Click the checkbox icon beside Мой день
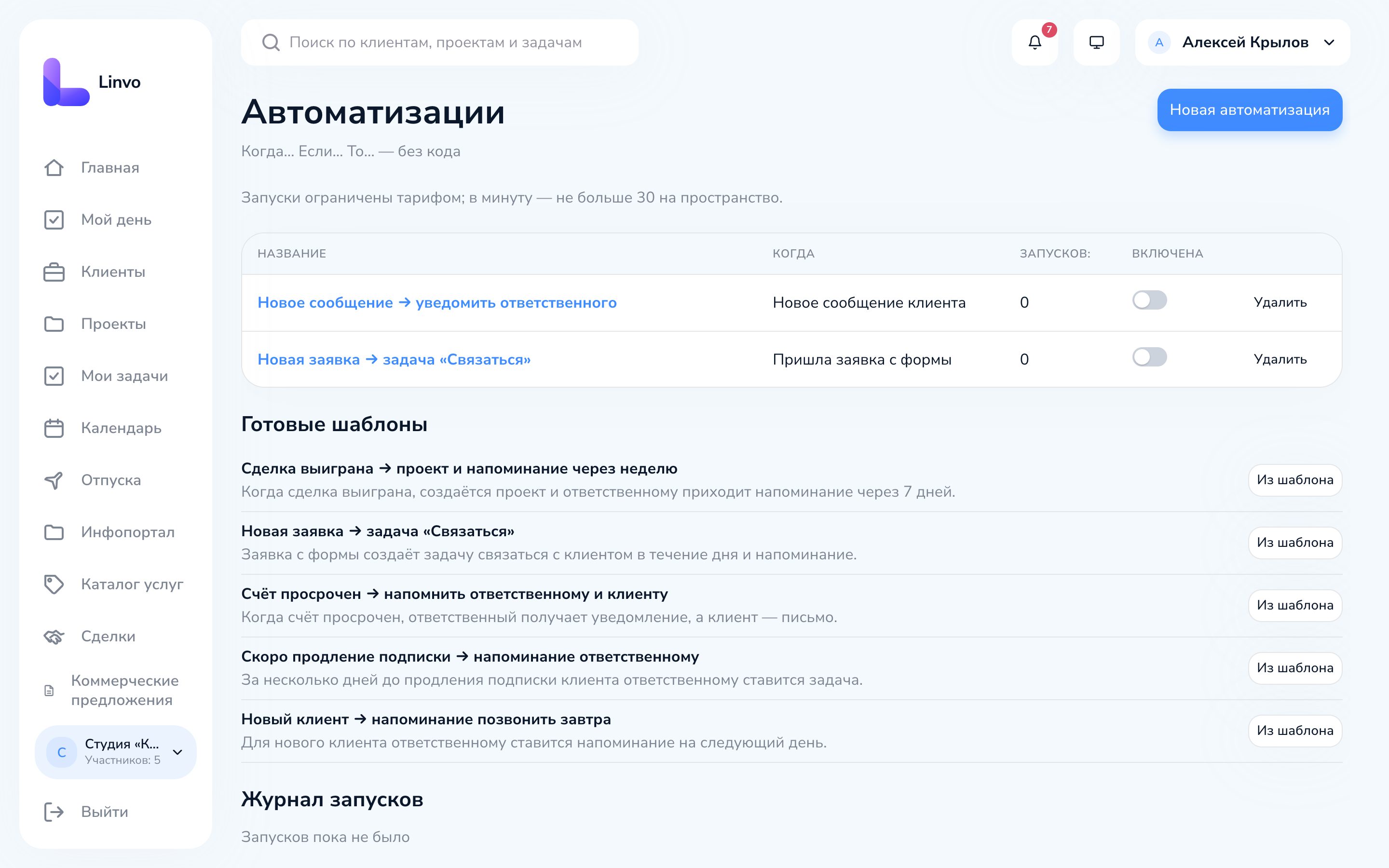 tap(54, 220)
